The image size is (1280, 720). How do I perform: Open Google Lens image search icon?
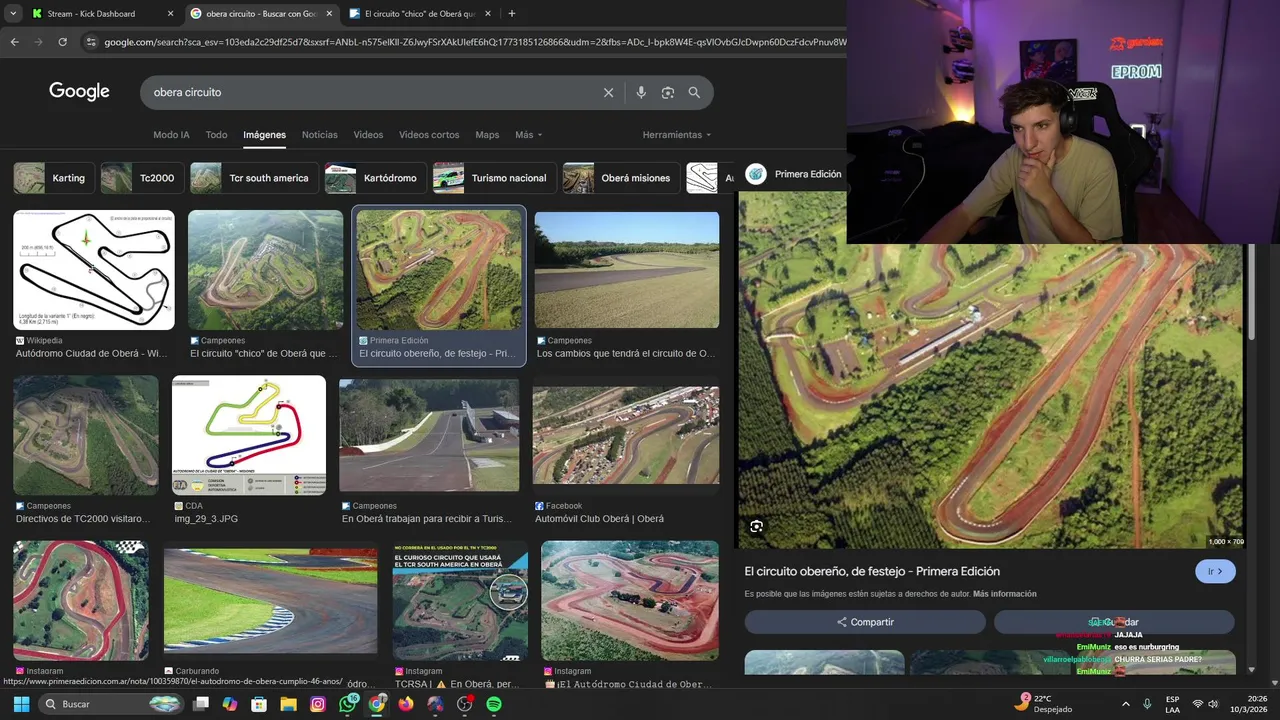click(x=667, y=92)
